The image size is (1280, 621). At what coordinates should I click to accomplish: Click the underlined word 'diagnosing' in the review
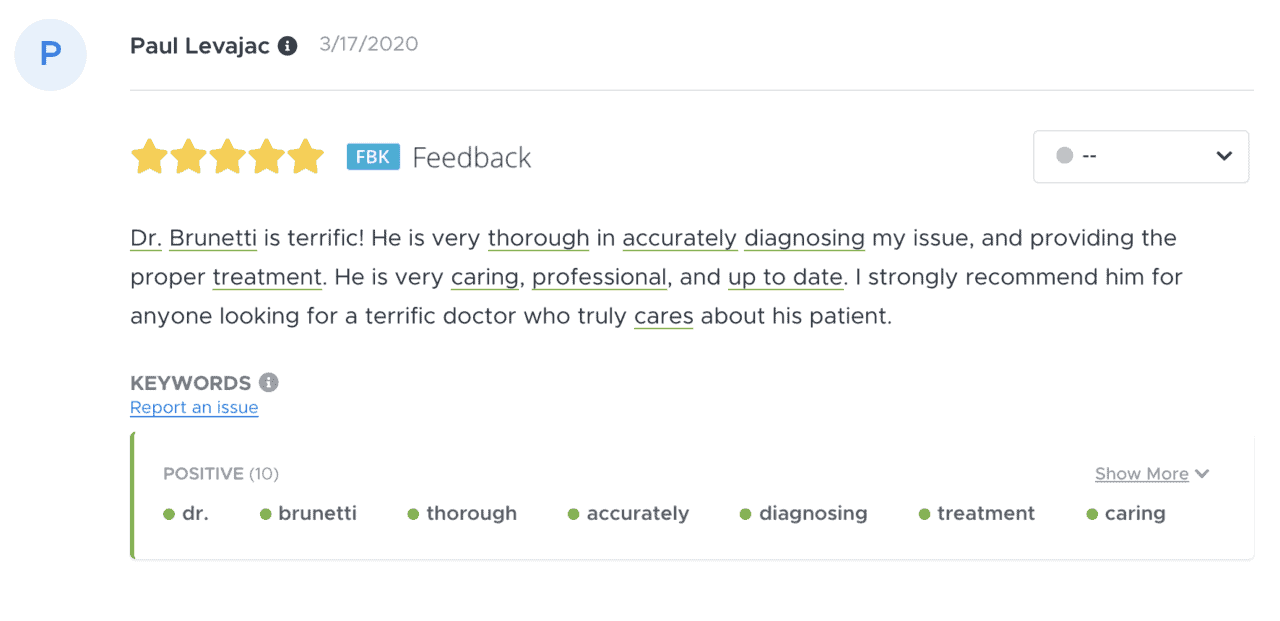point(804,238)
